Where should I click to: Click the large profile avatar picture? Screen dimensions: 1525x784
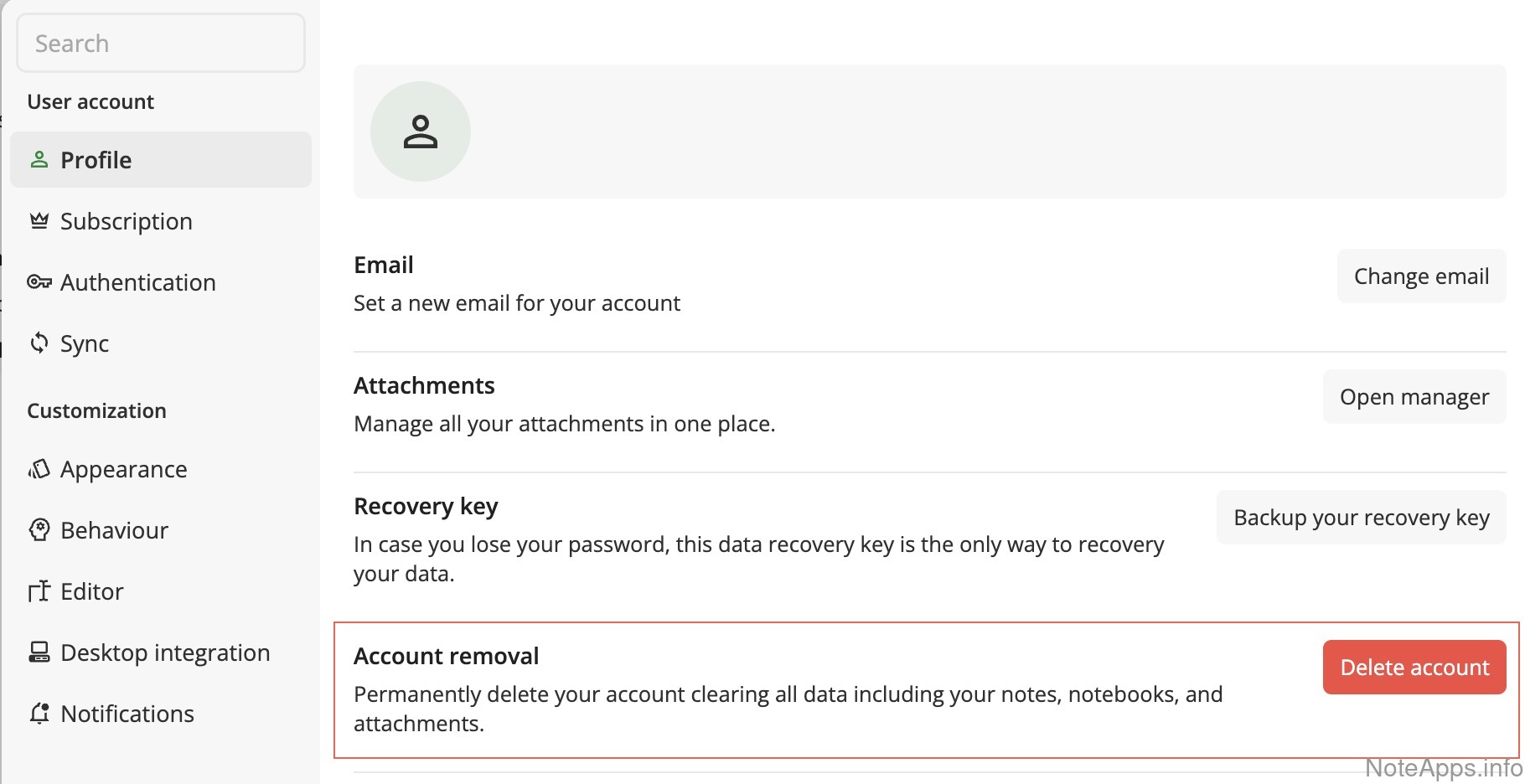pos(421,132)
